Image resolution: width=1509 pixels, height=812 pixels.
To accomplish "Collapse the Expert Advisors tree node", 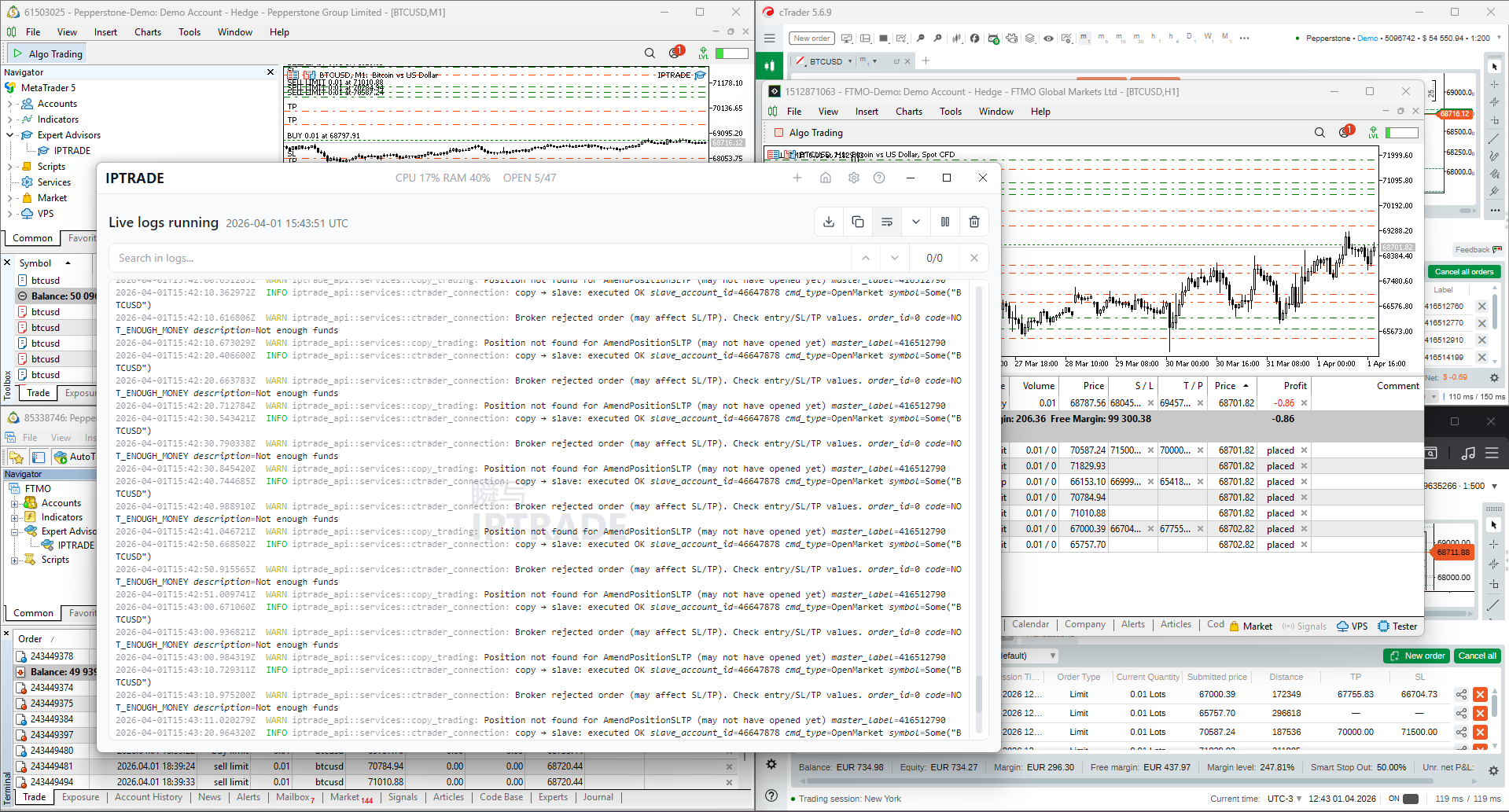I will click(10, 135).
